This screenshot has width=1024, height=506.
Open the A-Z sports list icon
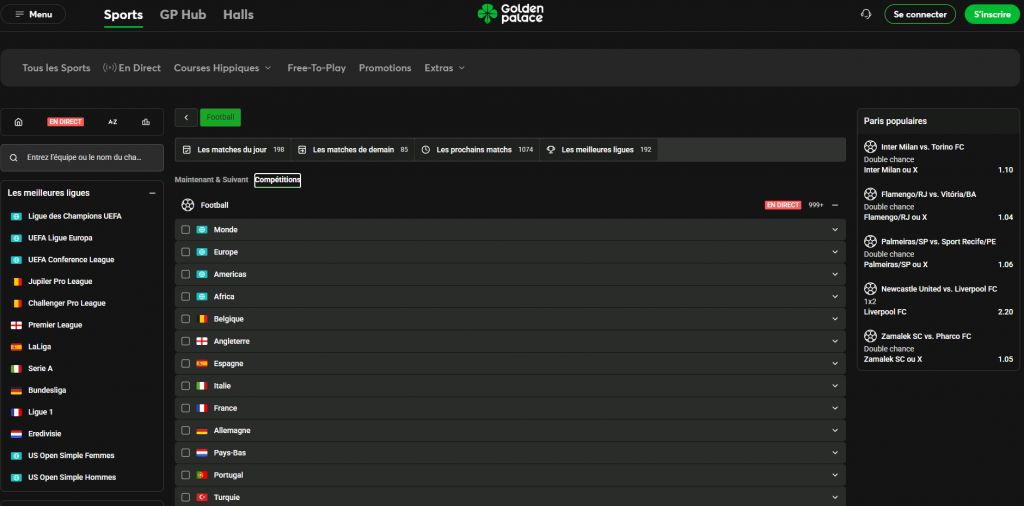[113, 122]
